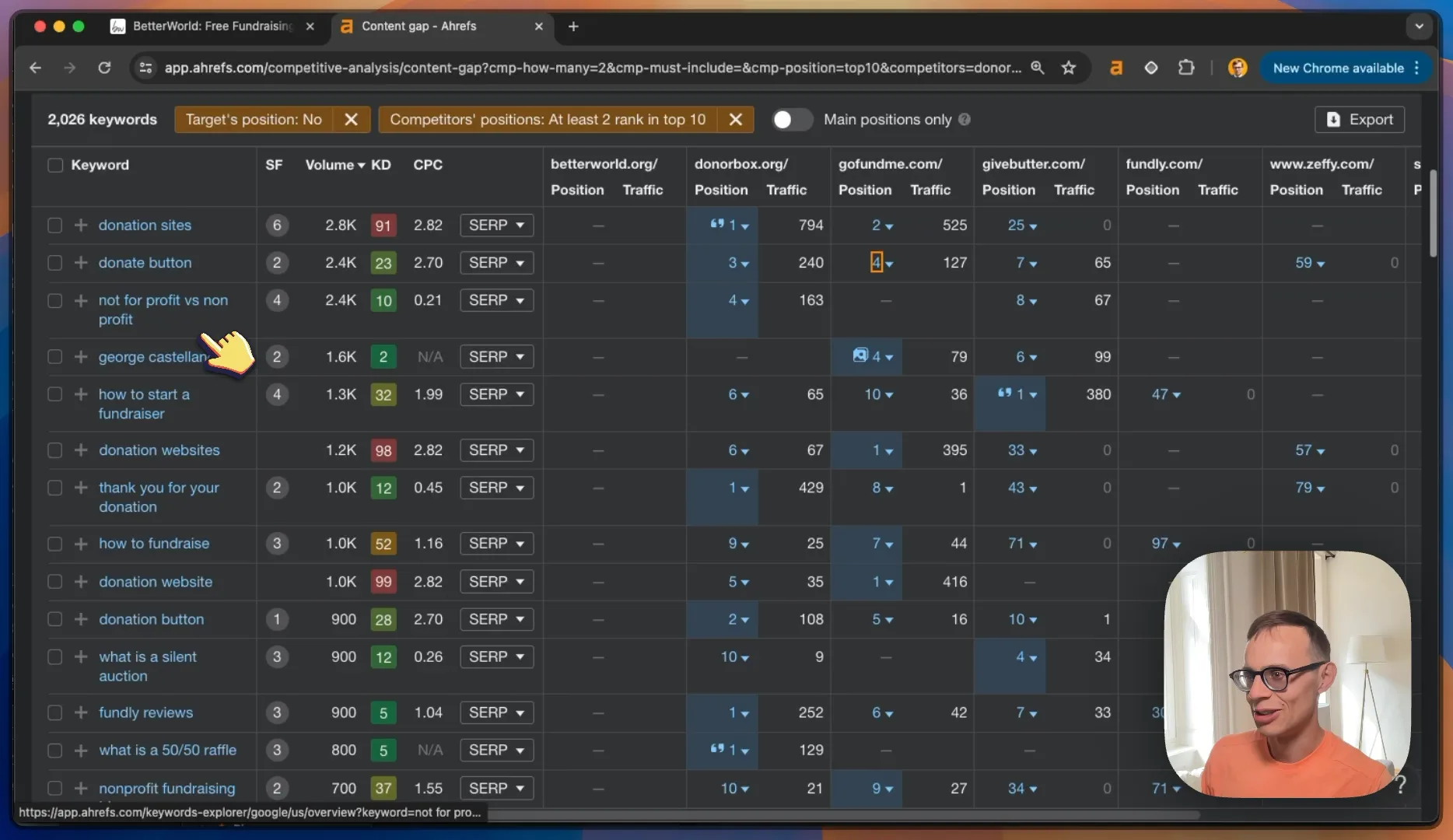
Task: Remove Competitors' positions filter with X
Action: (x=735, y=120)
